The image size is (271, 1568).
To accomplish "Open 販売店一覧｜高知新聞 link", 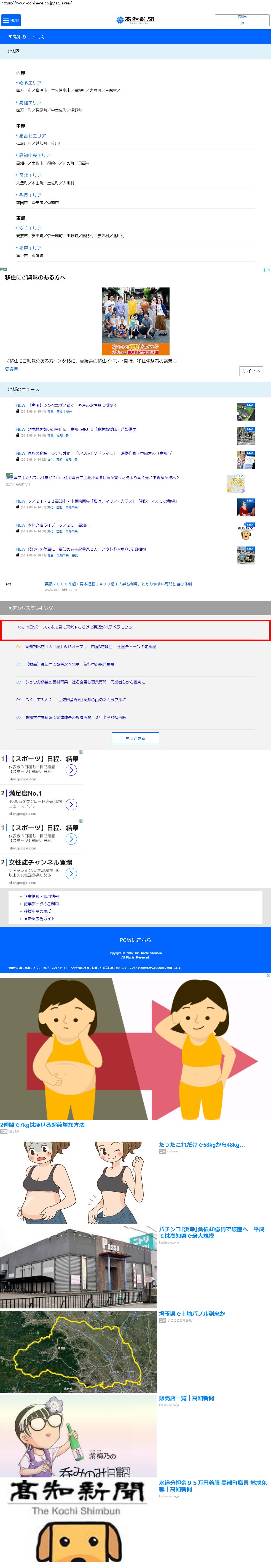I will pyautogui.click(x=187, y=1398).
